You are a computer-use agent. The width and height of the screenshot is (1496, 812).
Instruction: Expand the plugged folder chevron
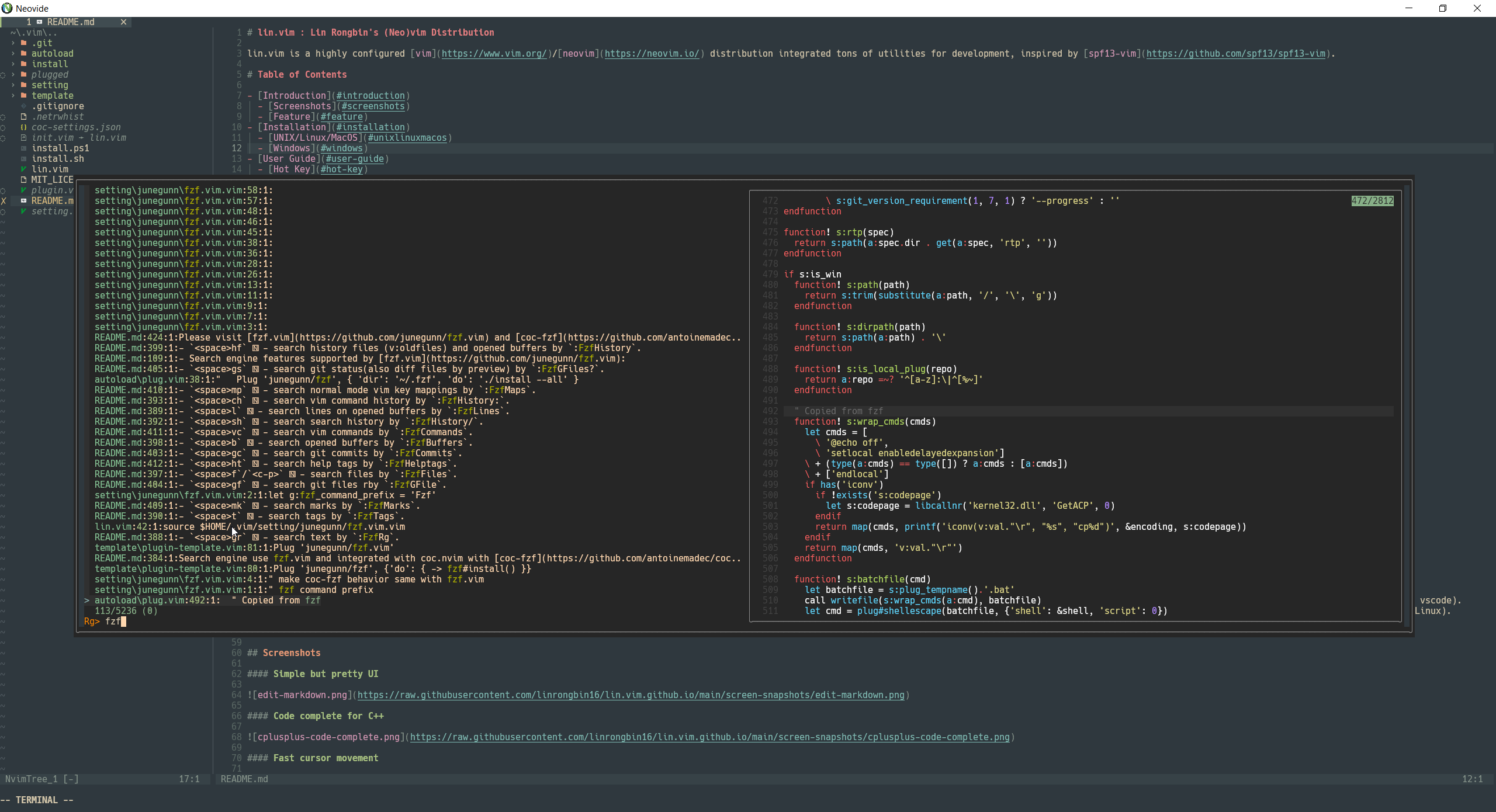click(x=13, y=75)
